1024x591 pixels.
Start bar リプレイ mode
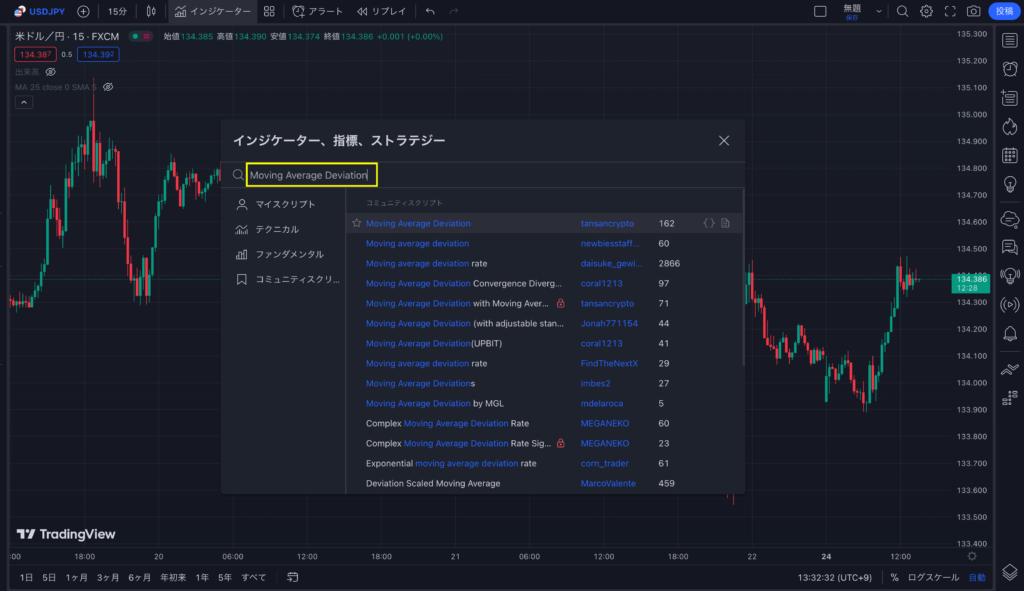[382, 11]
